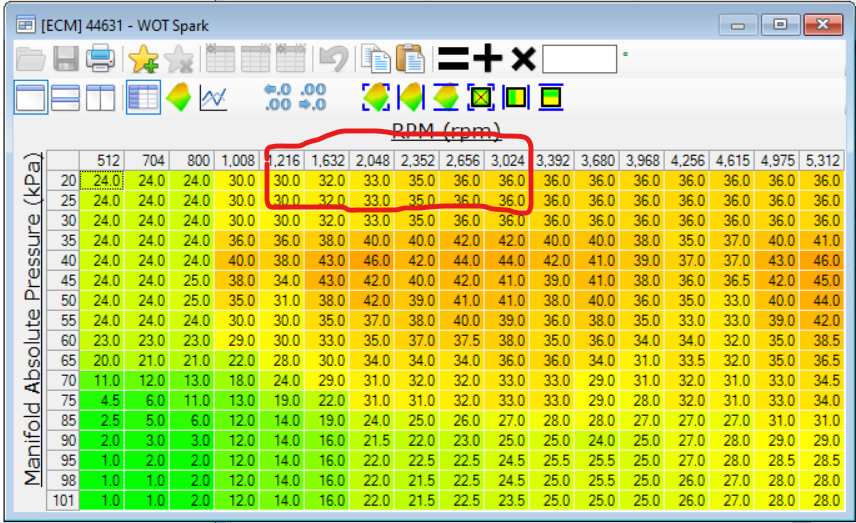
Task: Toggle the single-pane layout view
Action: 29,98
